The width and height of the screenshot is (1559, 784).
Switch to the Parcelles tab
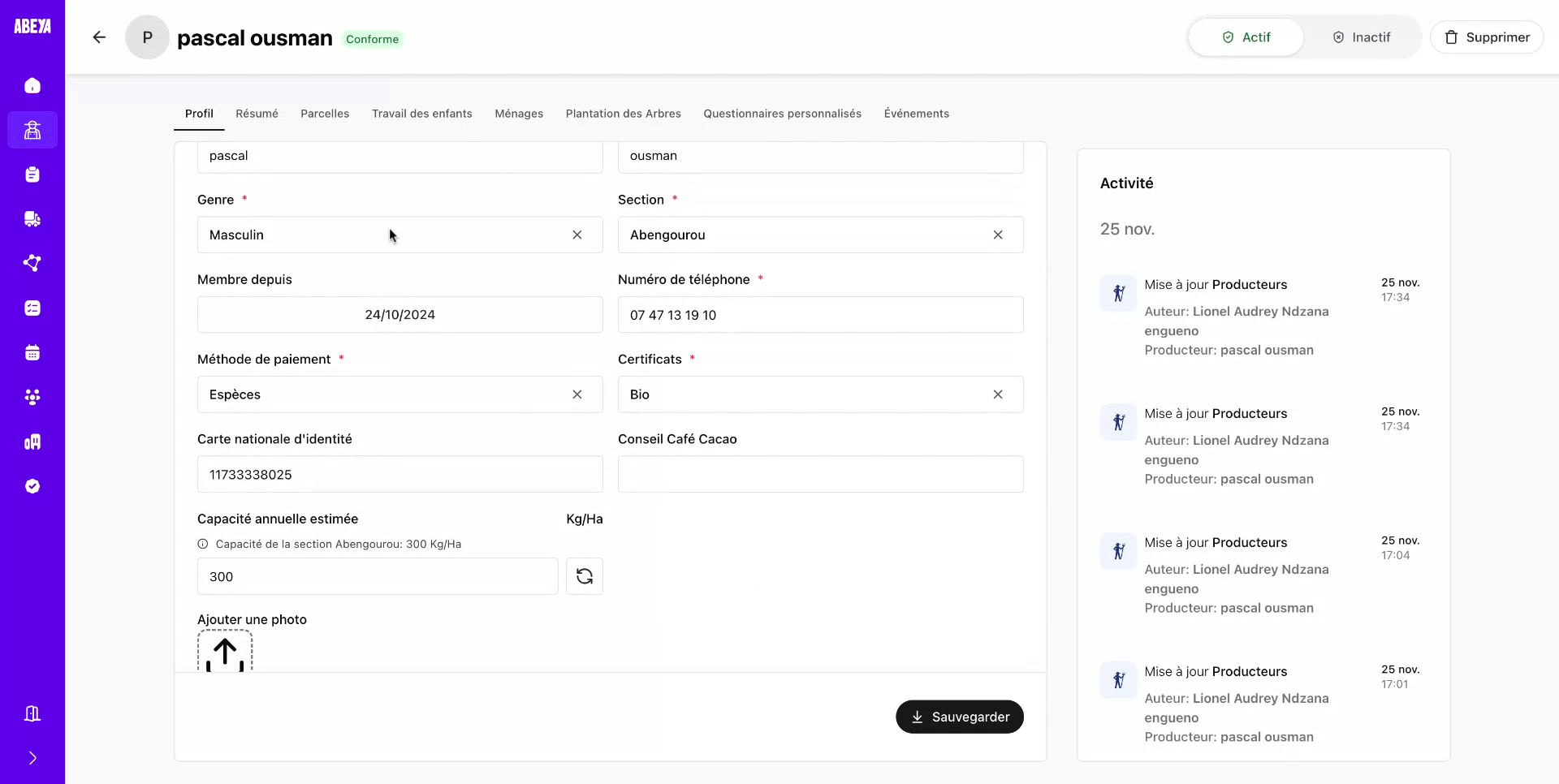pos(325,114)
